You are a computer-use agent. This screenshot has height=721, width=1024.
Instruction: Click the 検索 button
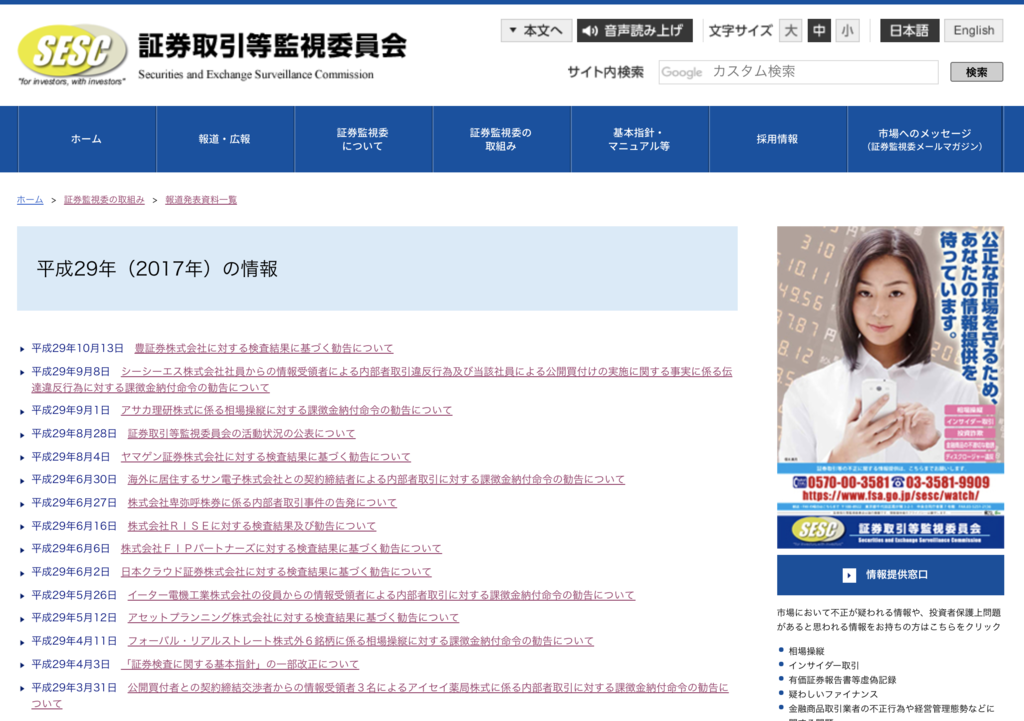(x=976, y=72)
